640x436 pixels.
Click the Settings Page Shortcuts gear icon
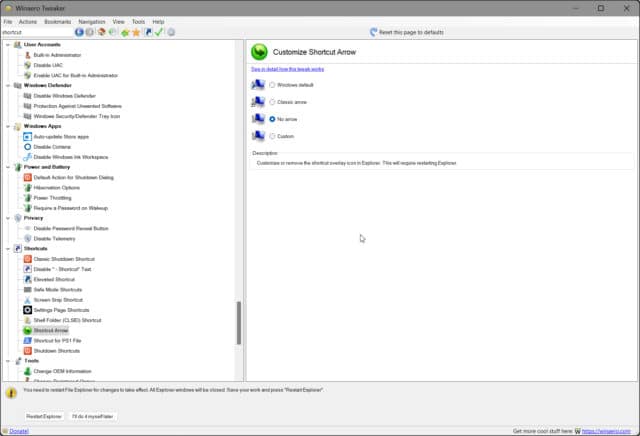[x=27, y=310]
